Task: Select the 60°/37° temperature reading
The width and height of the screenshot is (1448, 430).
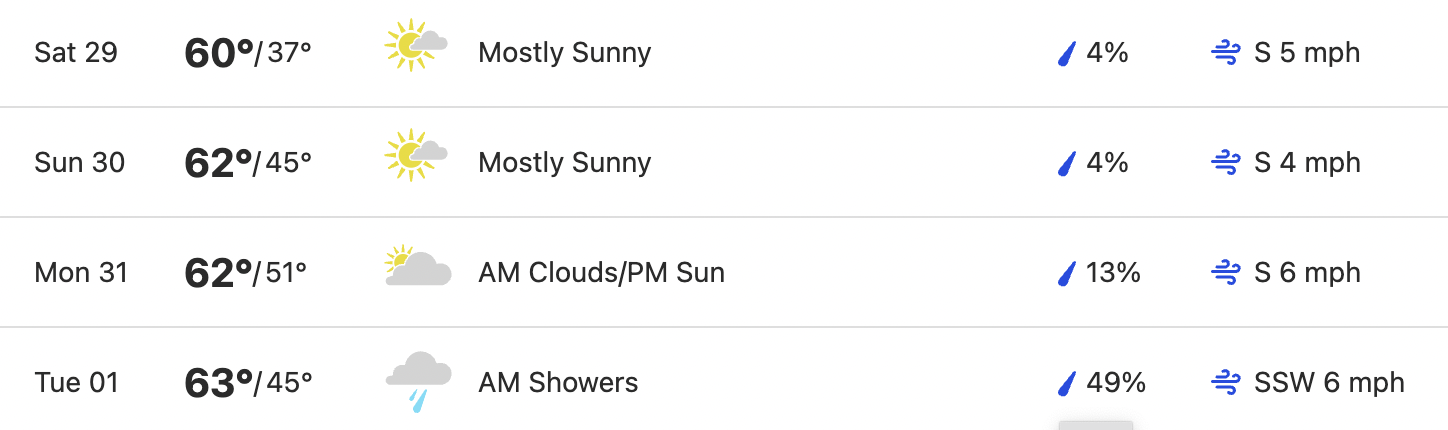Action: pyautogui.click(x=248, y=53)
